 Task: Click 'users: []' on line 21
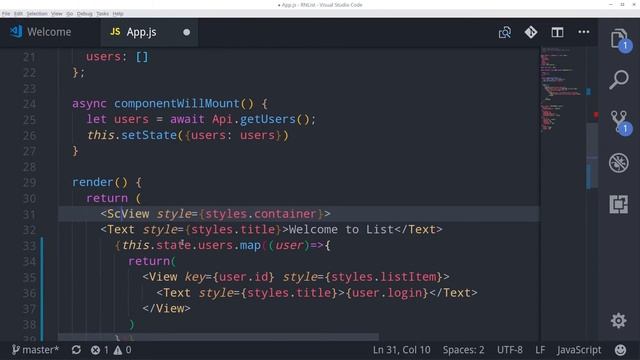pos(117,56)
